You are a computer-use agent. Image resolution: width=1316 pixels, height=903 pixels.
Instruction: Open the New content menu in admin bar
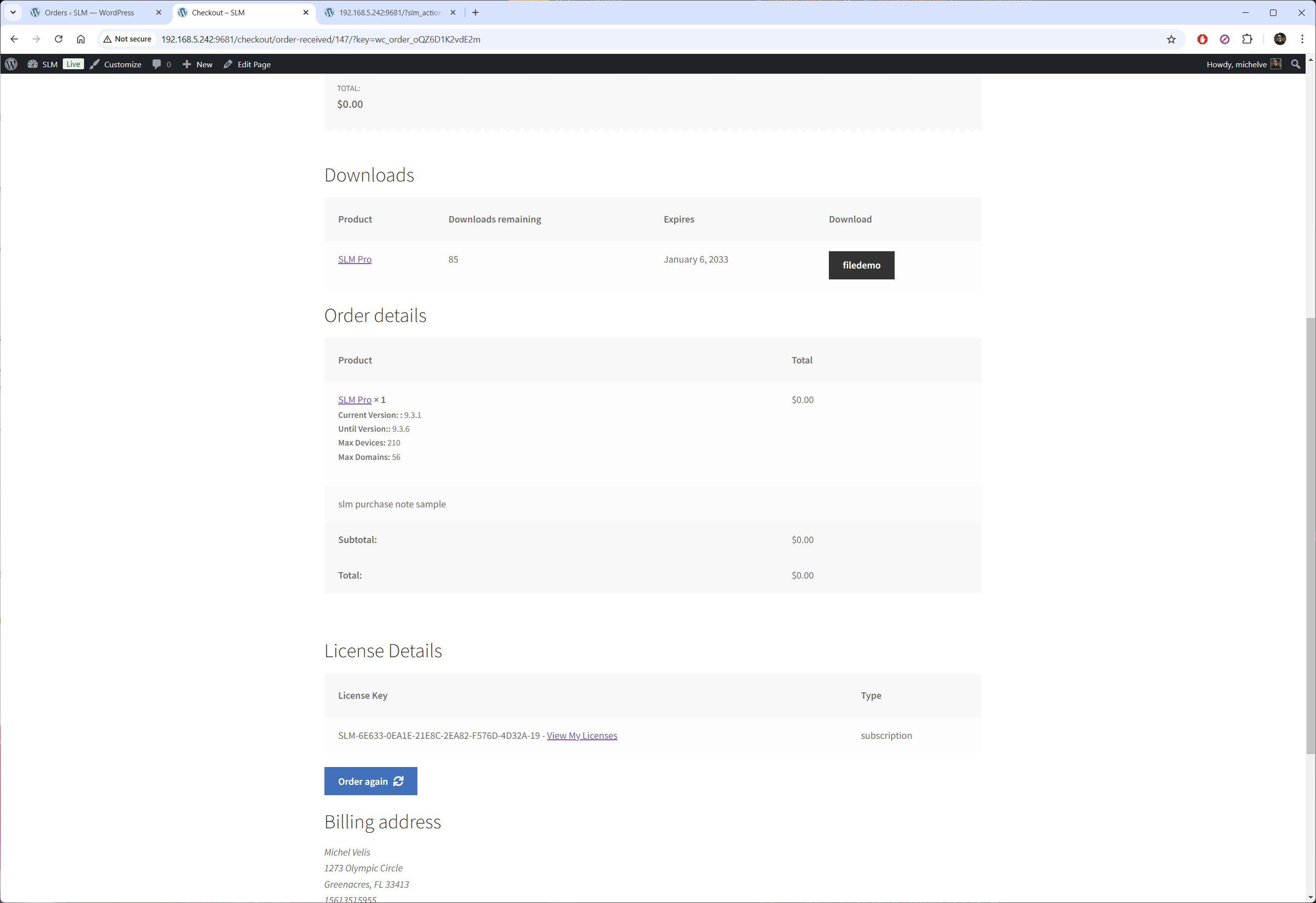point(198,64)
